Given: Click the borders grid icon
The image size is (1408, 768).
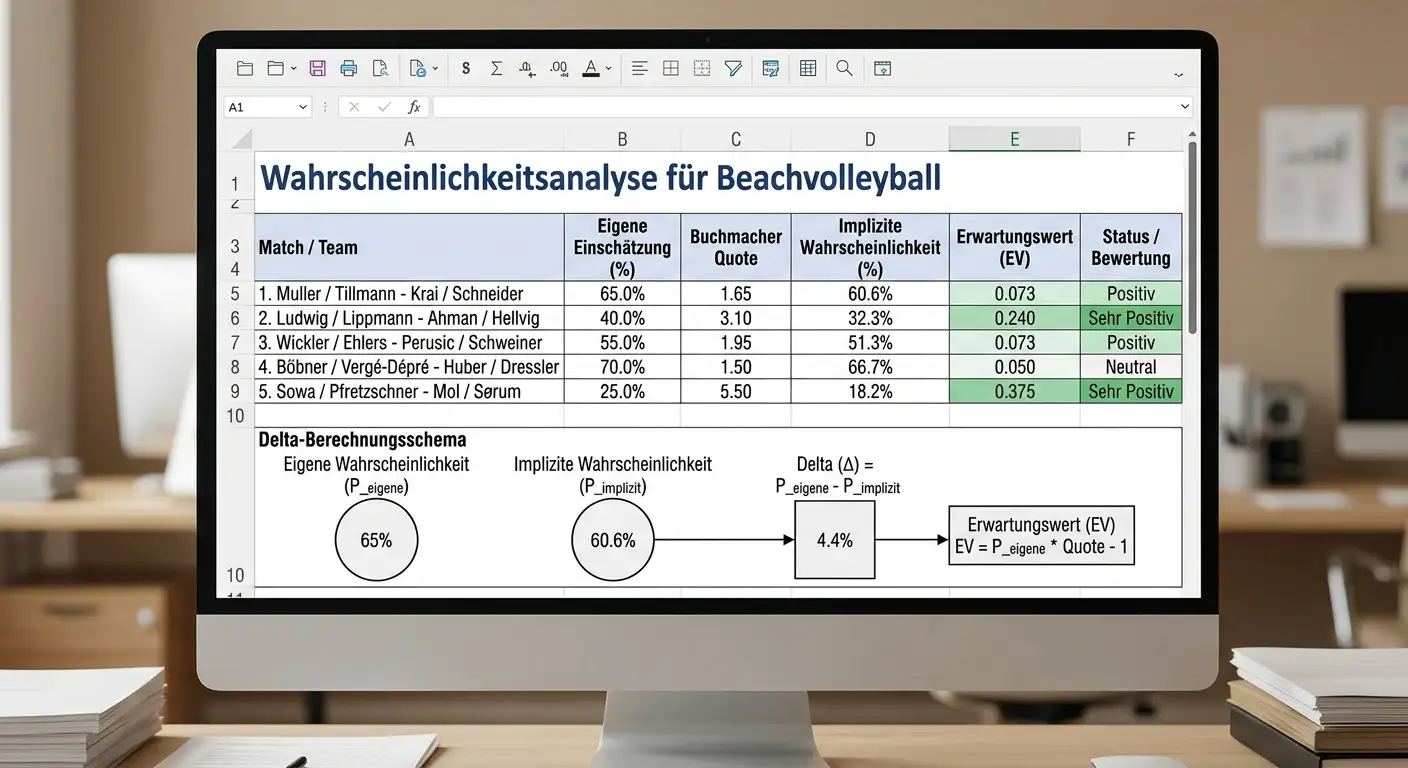Looking at the screenshot, I should pos(671,69).
